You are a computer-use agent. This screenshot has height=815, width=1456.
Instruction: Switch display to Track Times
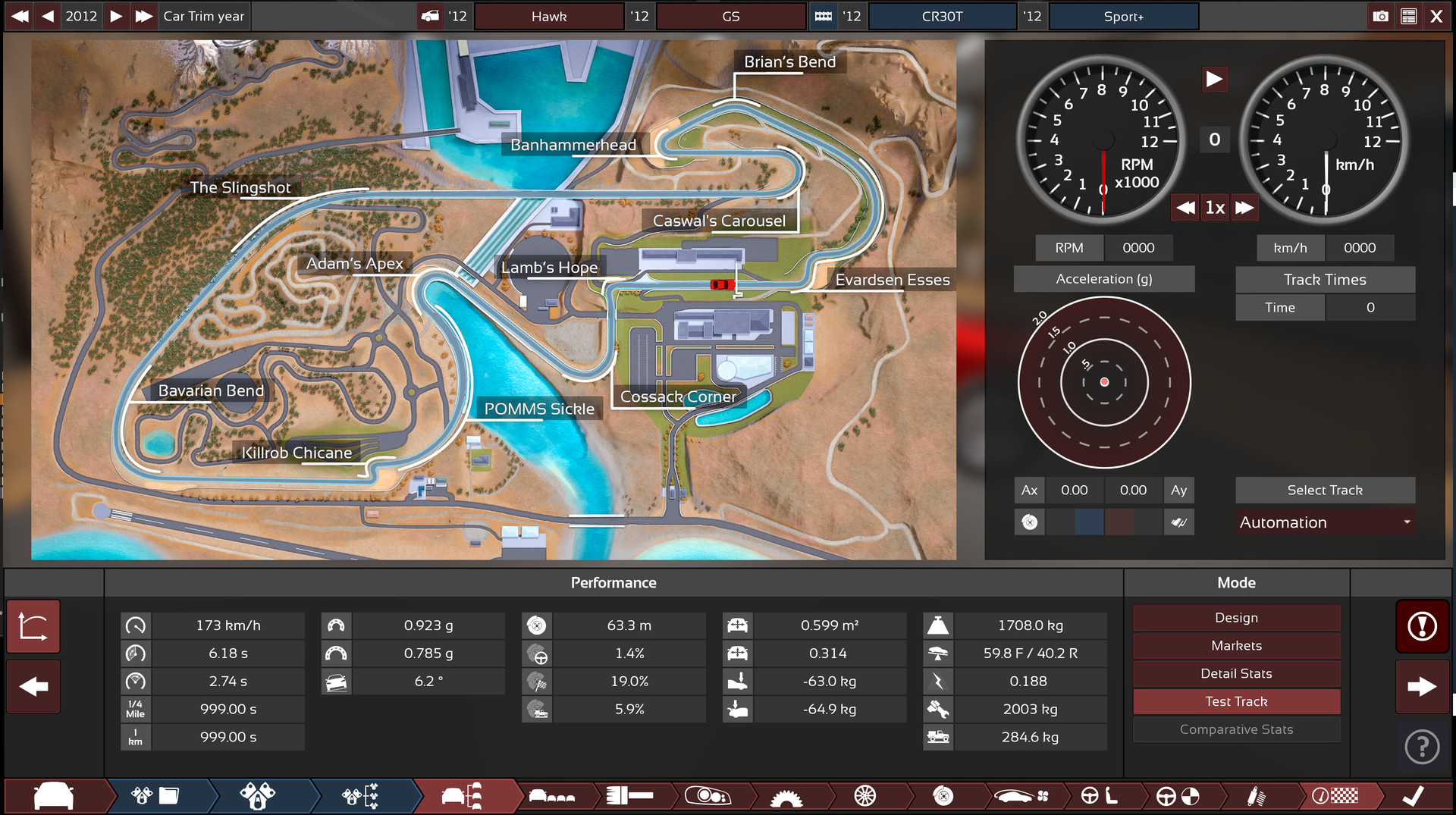coord(1325,279)
